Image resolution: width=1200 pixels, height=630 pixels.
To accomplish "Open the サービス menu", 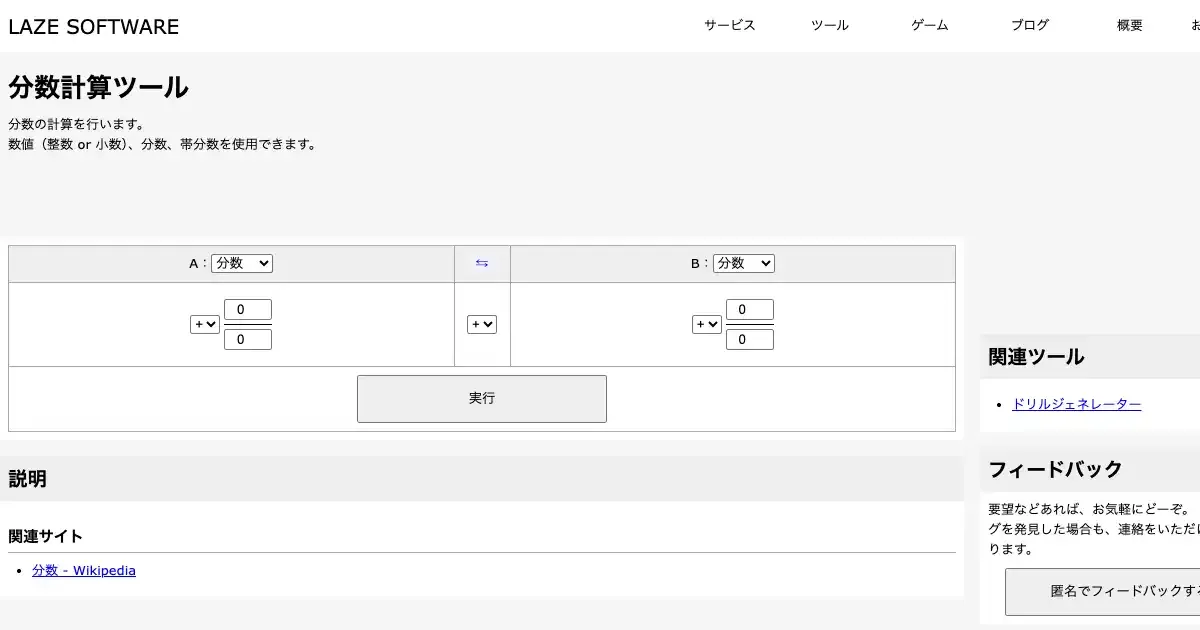I will [730, 26].
